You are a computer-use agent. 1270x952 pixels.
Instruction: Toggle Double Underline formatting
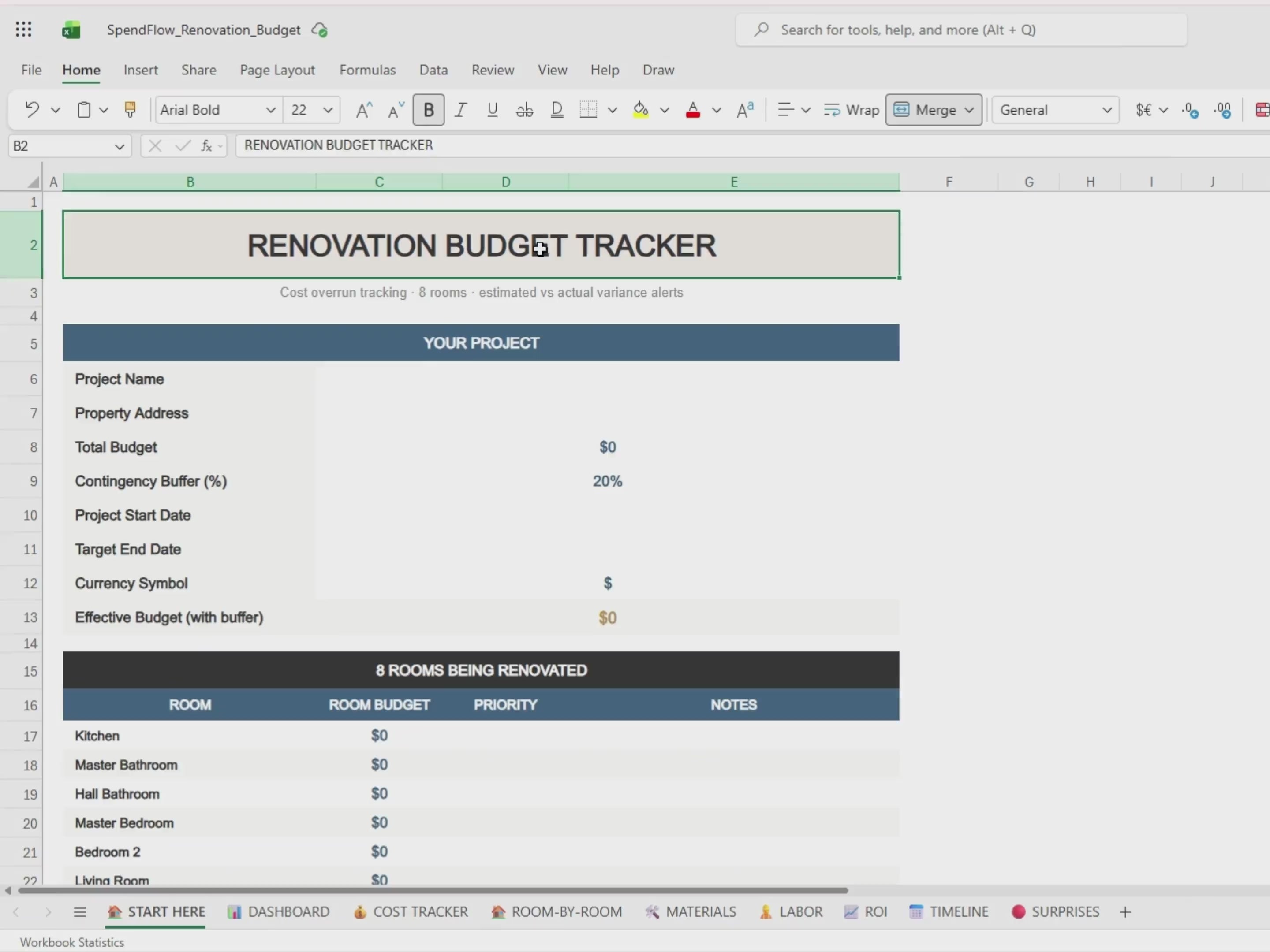coord(557,110)
